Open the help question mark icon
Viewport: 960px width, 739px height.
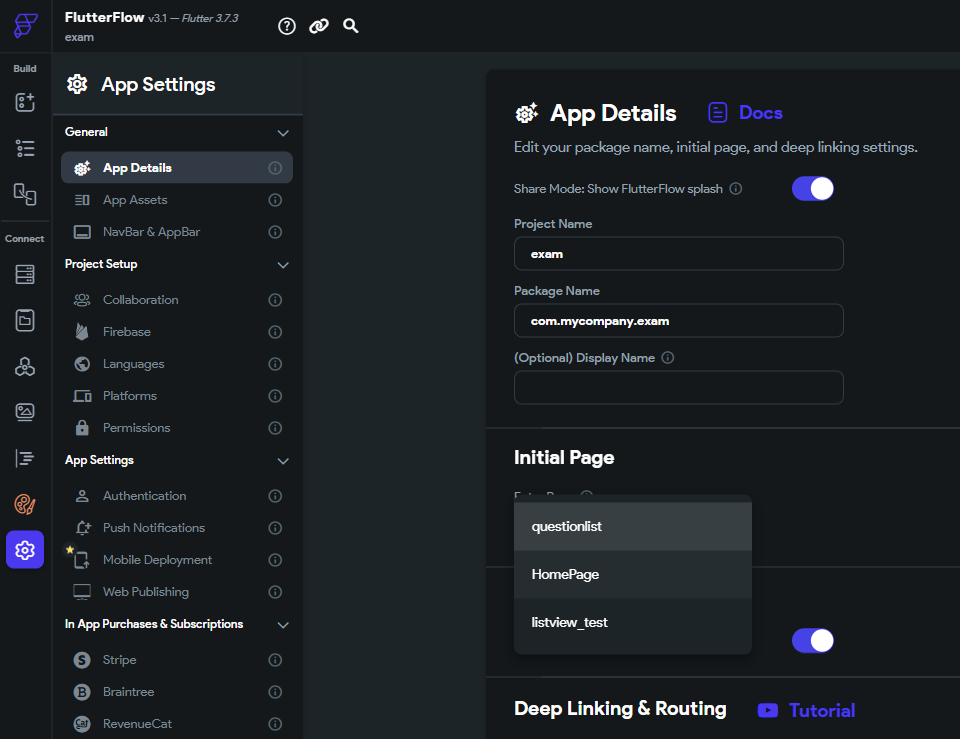coord(287,26)
